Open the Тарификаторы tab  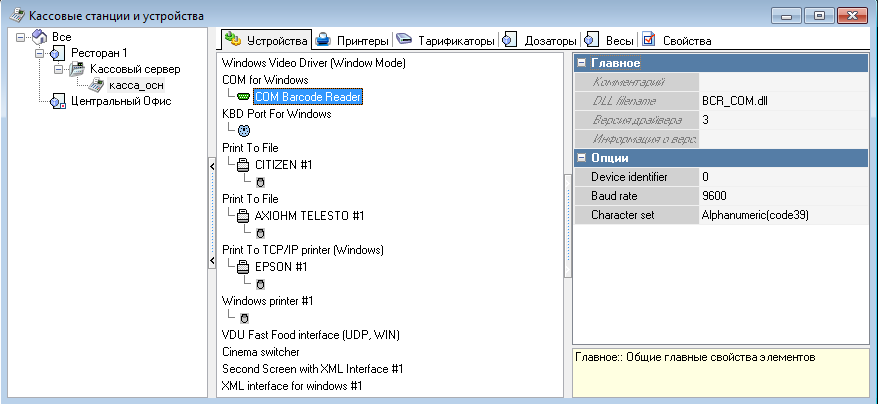(446, 41)
